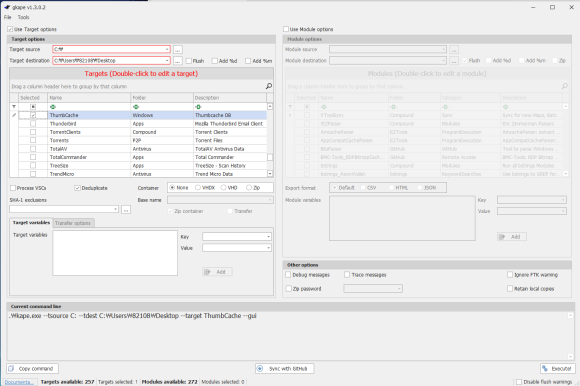Click the Execute! button
The width and height of the screenshot is (580, 386).
(557, 369)
